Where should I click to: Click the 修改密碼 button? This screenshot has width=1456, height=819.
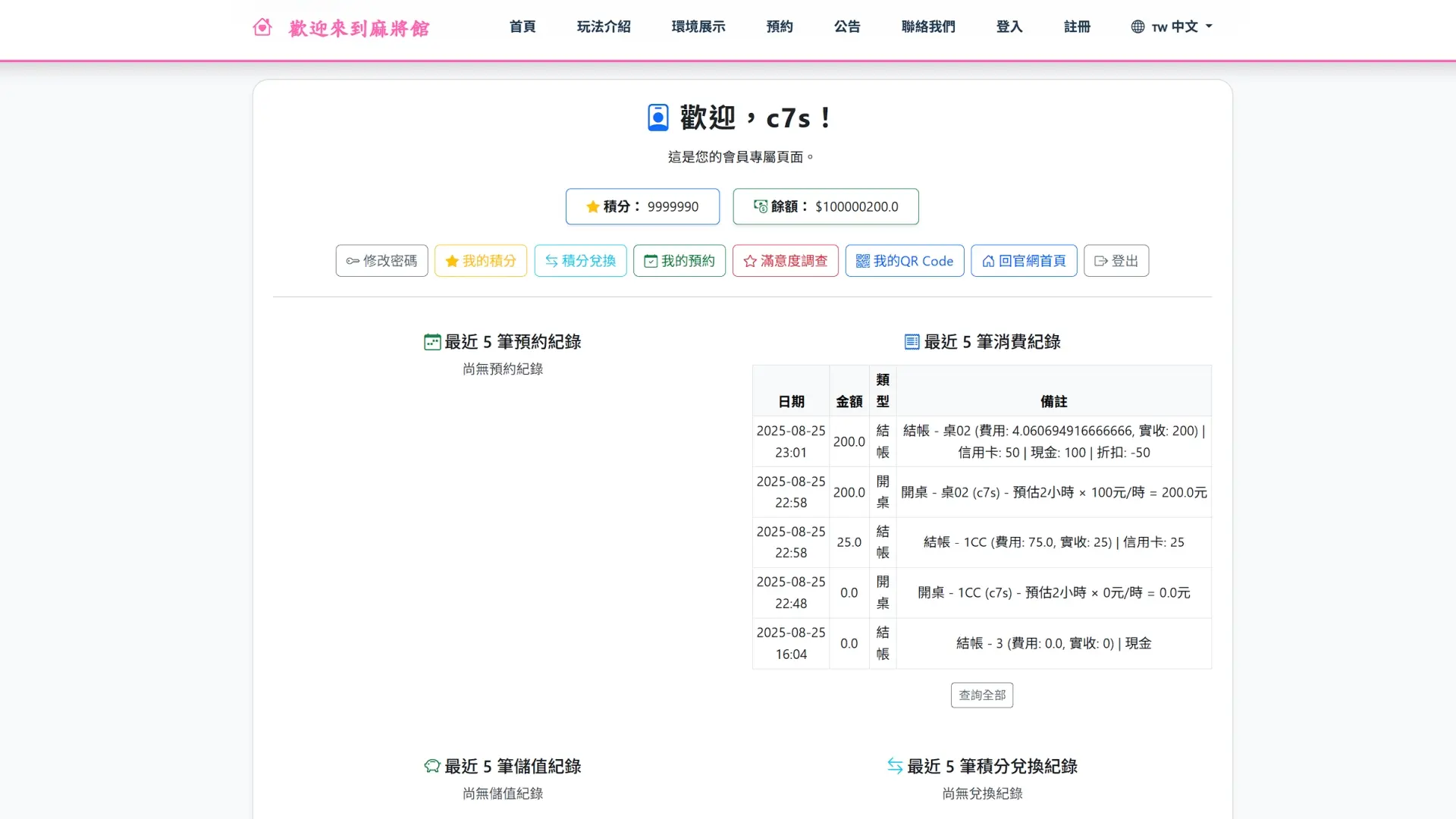click(382, 261)
